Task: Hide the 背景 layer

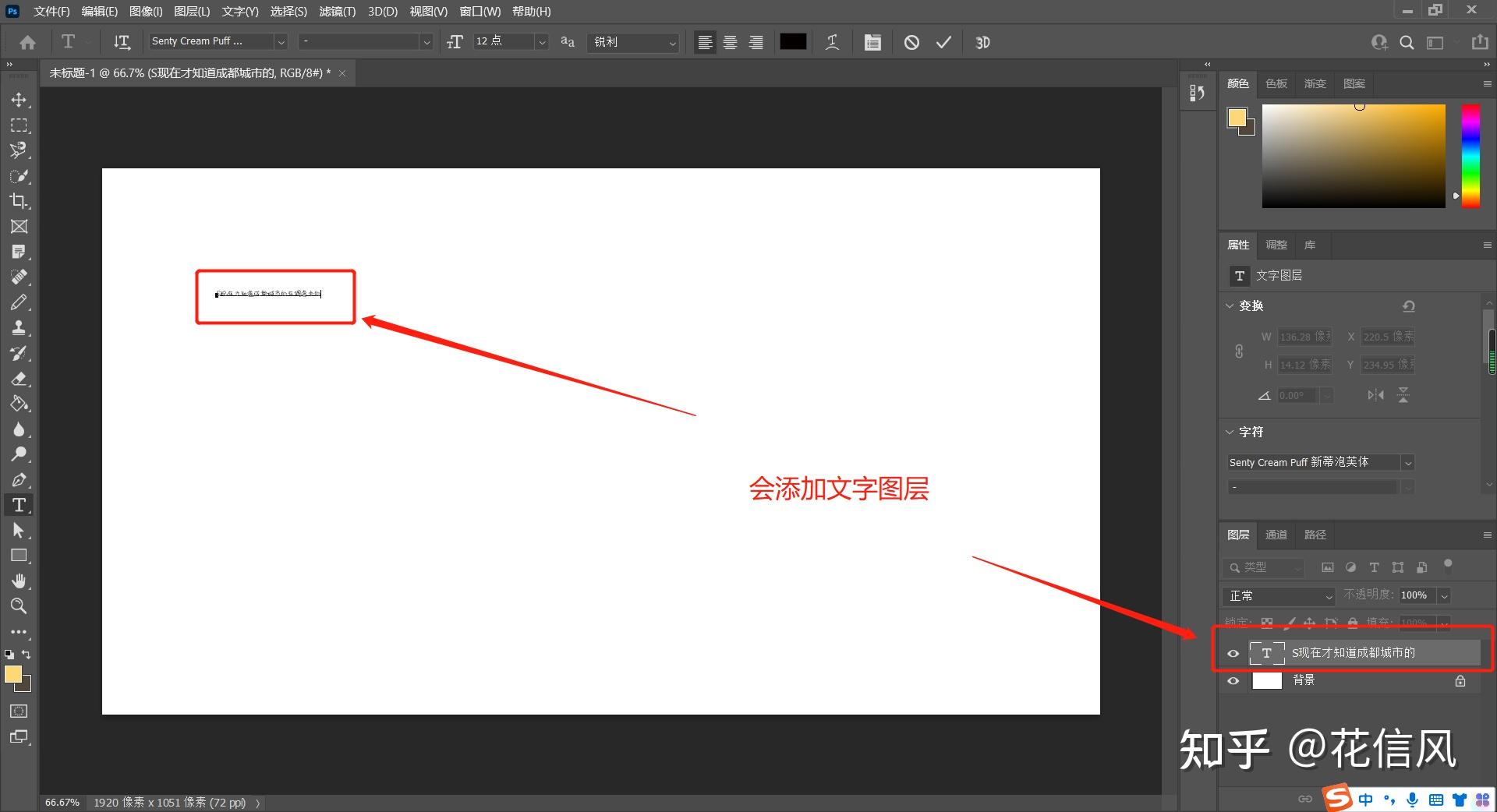Action: (x=1233, y=680)
